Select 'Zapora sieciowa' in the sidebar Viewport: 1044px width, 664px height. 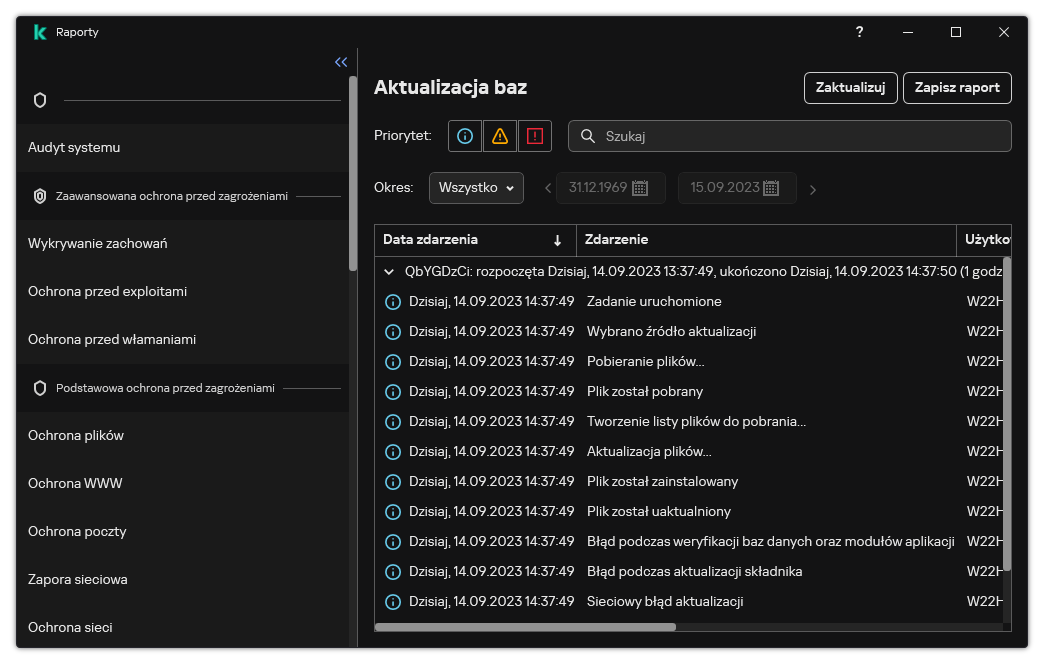[x=78, y=579]
